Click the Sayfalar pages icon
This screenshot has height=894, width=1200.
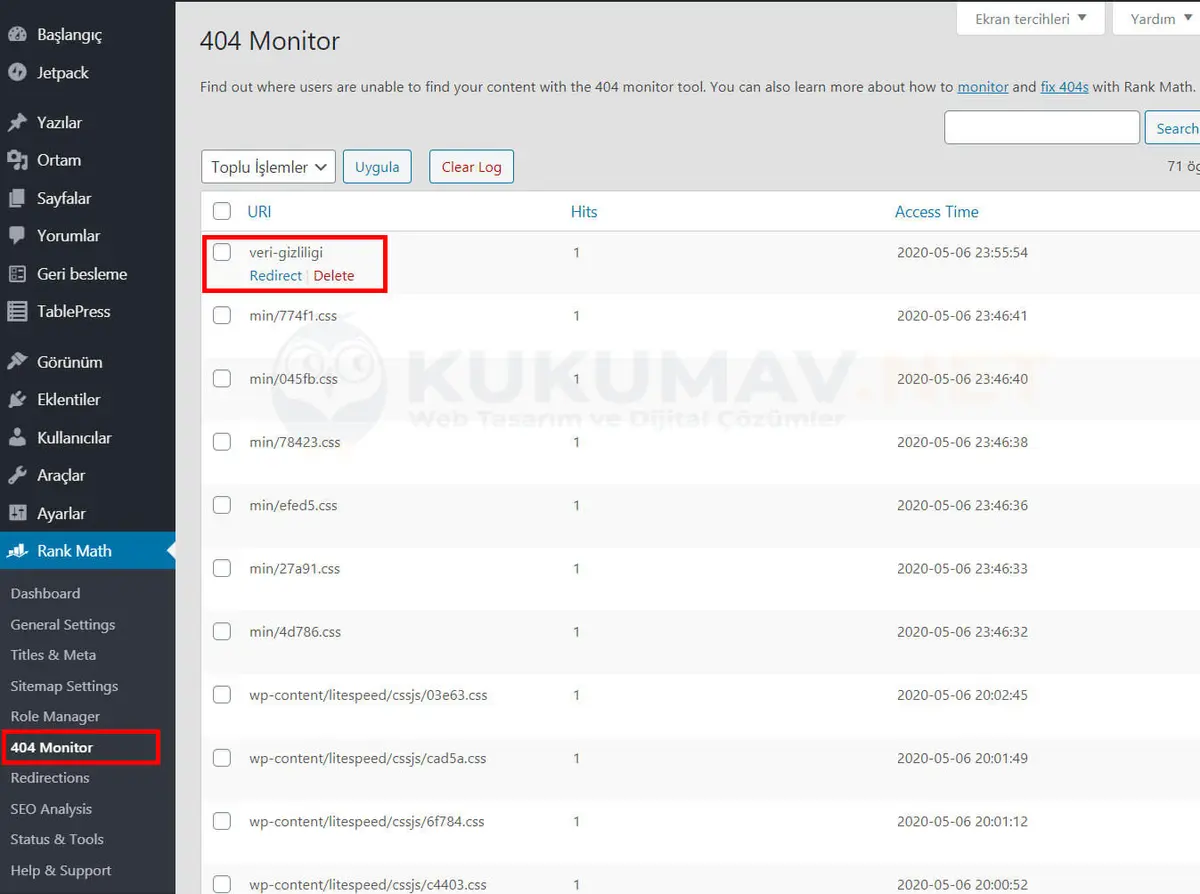[17, 198]
